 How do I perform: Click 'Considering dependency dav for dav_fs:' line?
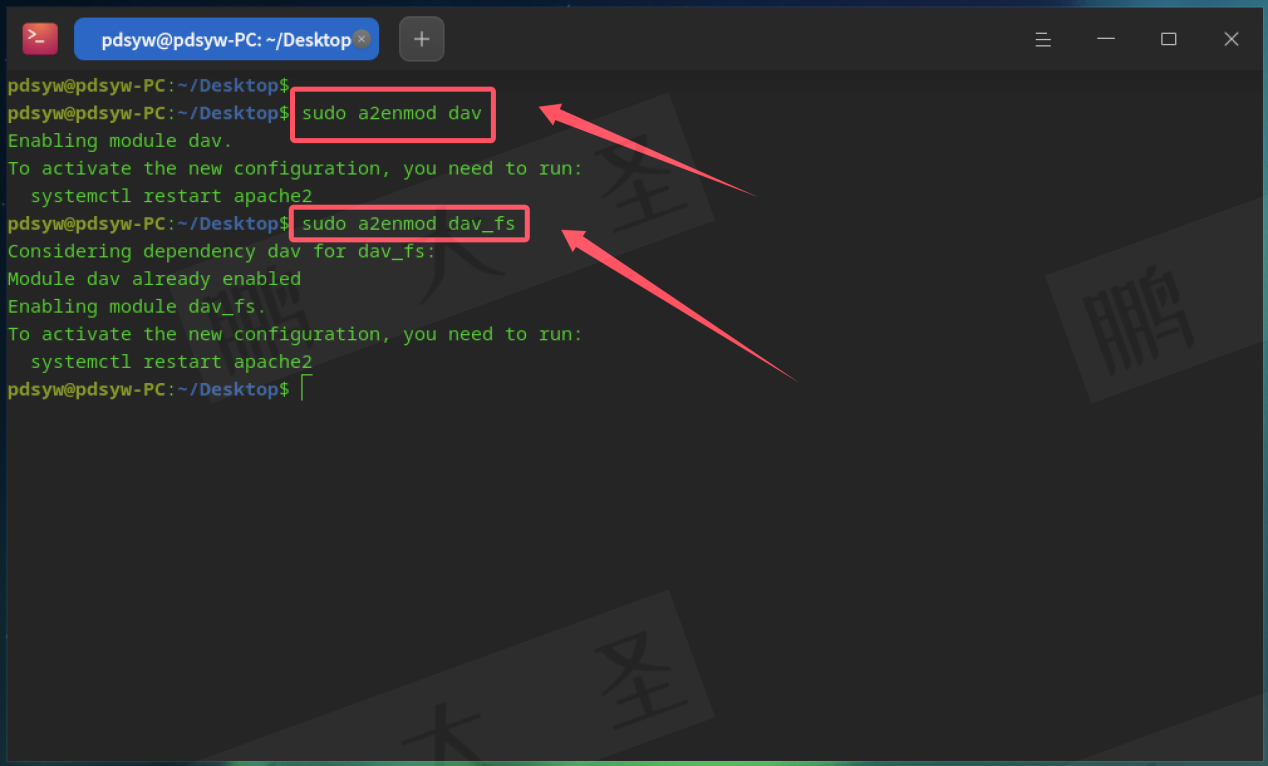click(x=222, y=251)
